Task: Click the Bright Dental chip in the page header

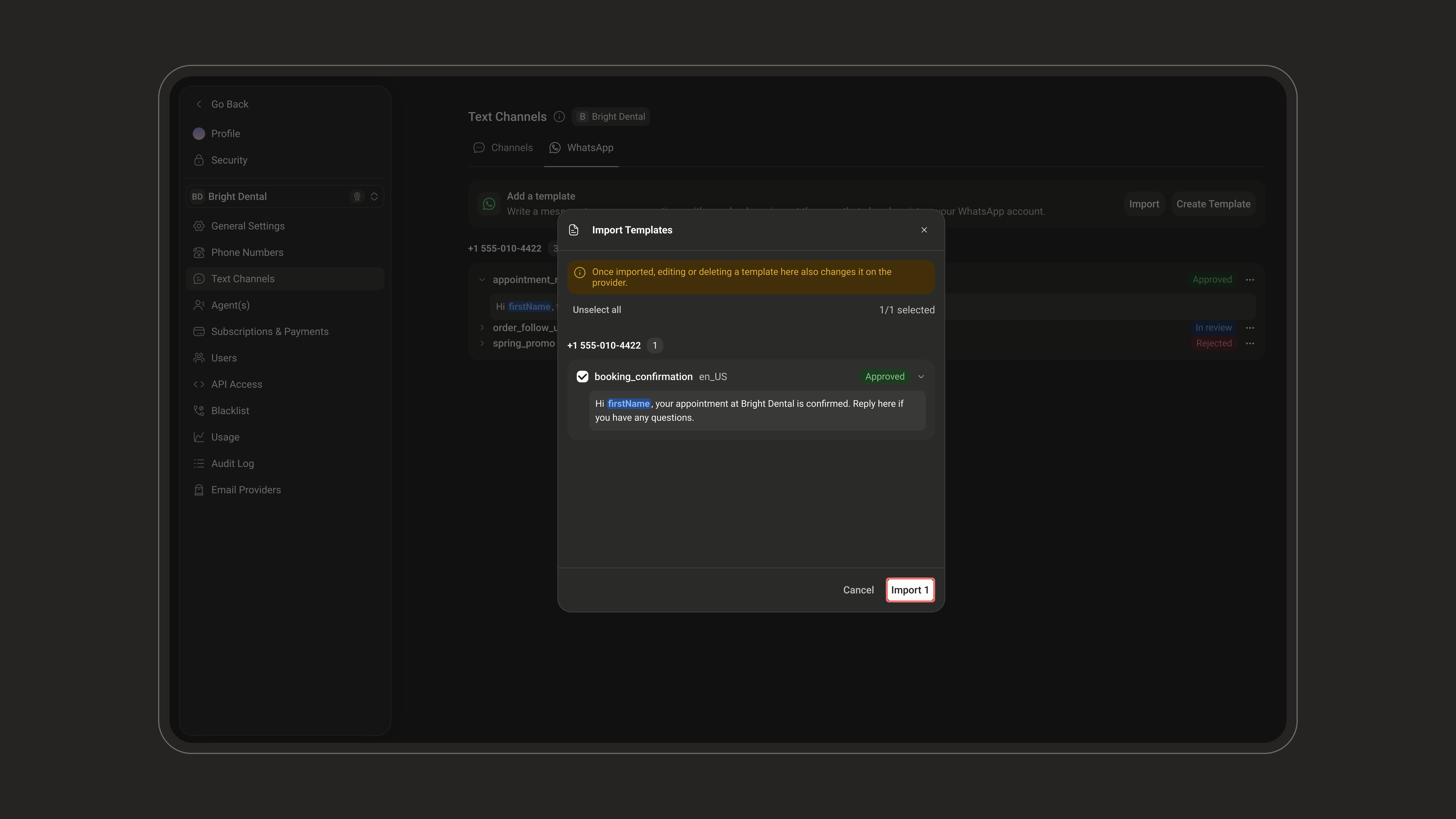Action: pyautogui.click(x=611, y=116)
